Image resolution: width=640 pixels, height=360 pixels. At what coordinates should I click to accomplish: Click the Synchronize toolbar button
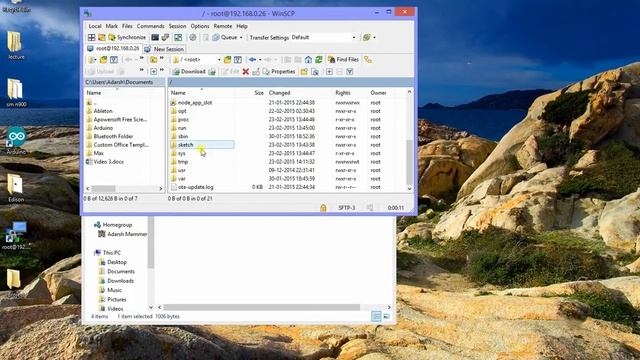point(127,38)
